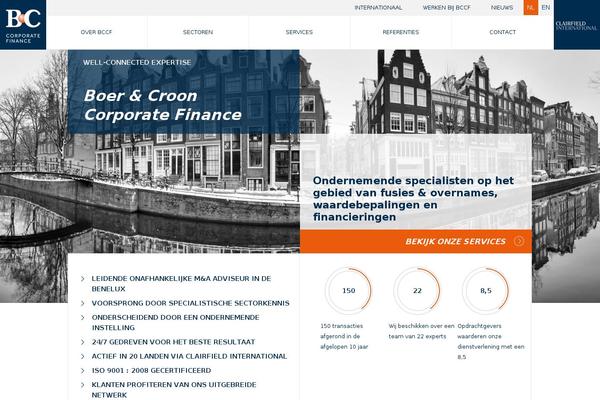Click caption '150 transacties afgerond in de afgelopen 10 jaar'
Image resolution: width=600 pixels, height=400 pixels.
point(344,336)
